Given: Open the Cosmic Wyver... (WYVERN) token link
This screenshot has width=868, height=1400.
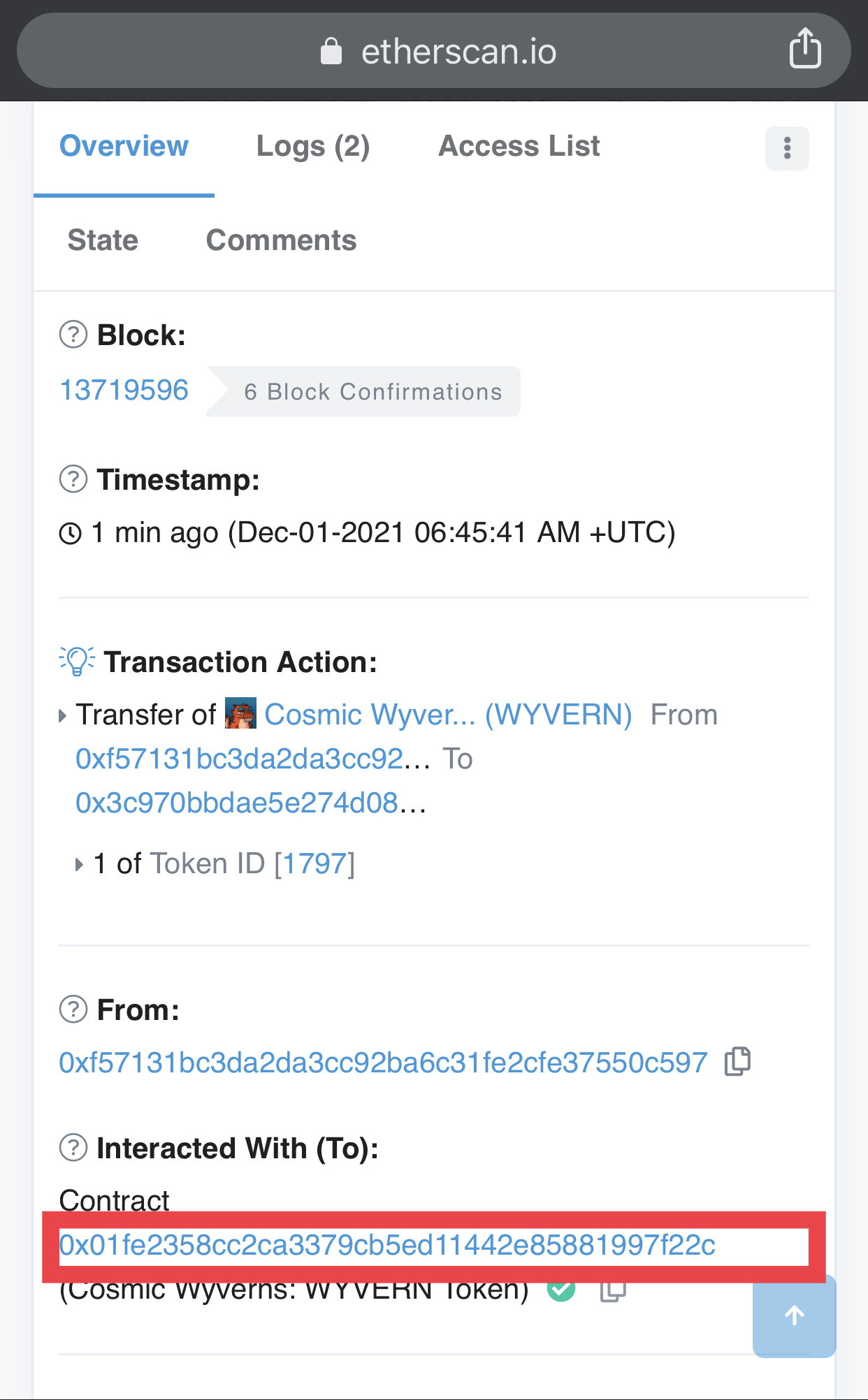Looking at the screenshot, I should (448, 715).
